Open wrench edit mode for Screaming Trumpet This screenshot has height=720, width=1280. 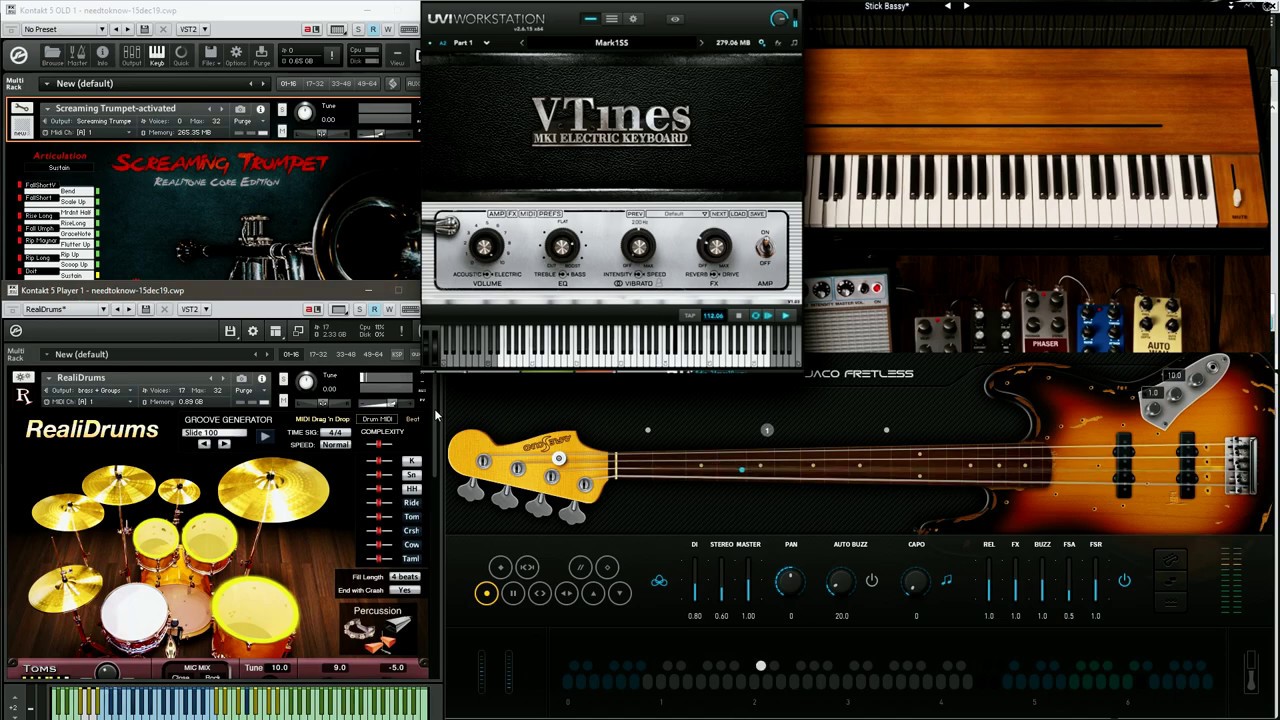22,109
